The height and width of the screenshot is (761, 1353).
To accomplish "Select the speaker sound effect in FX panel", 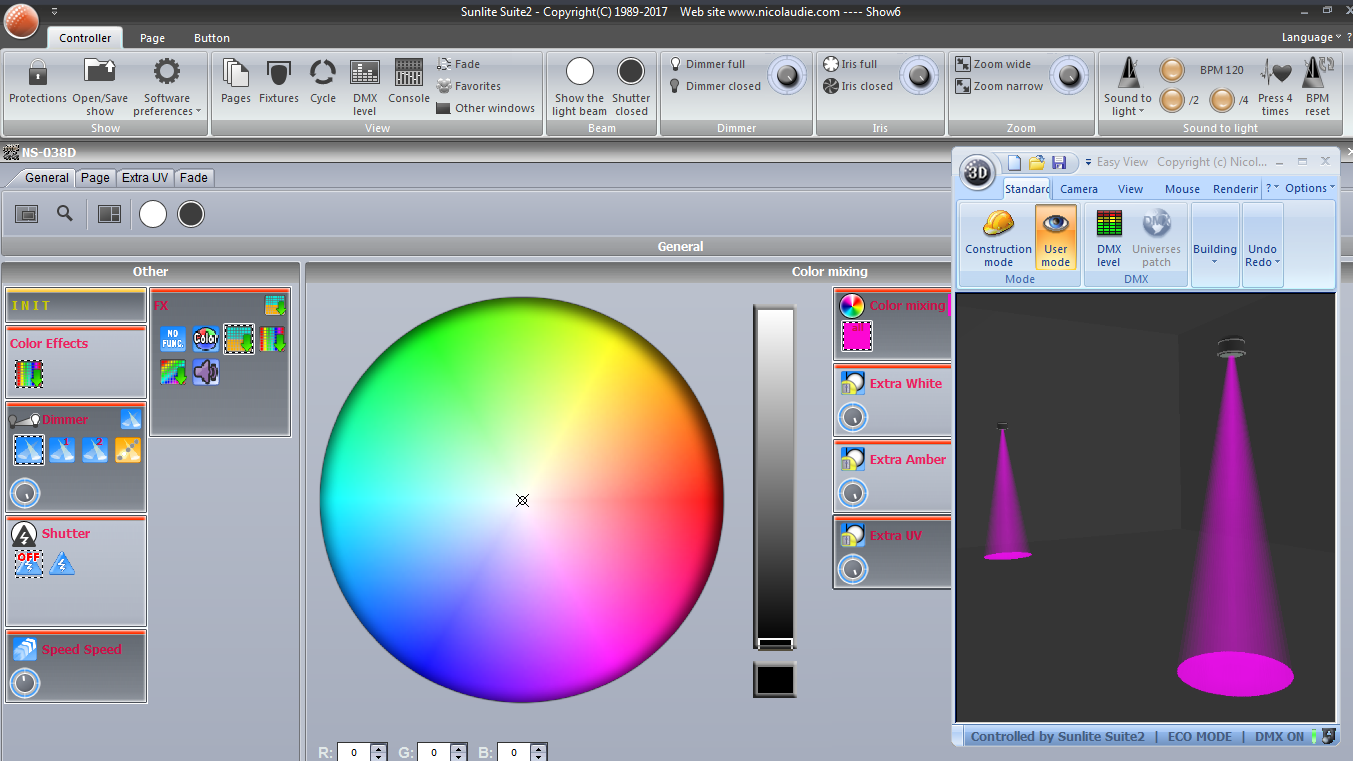I will click(206, 372).
